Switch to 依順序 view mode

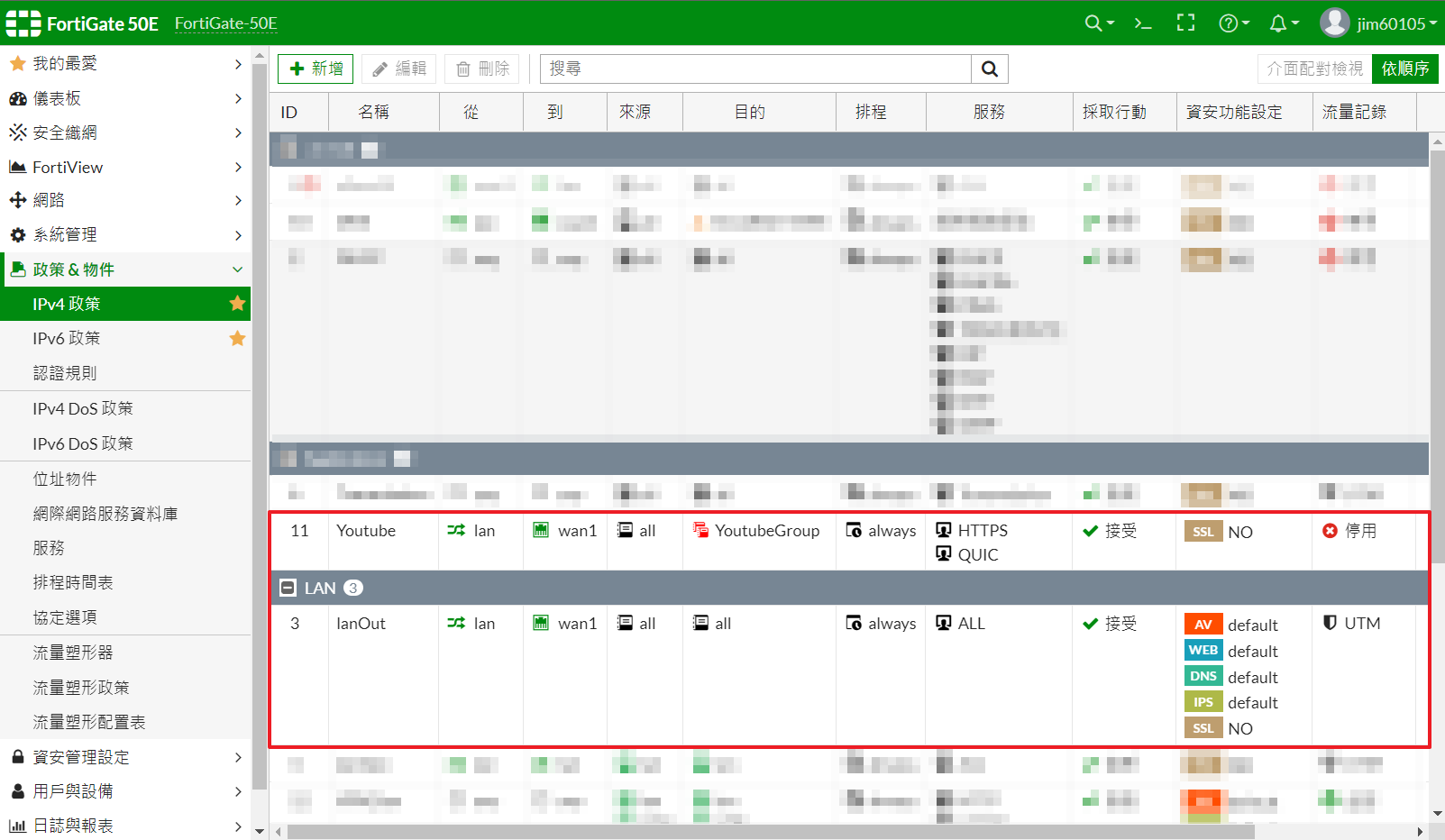tap(1404, 68)
